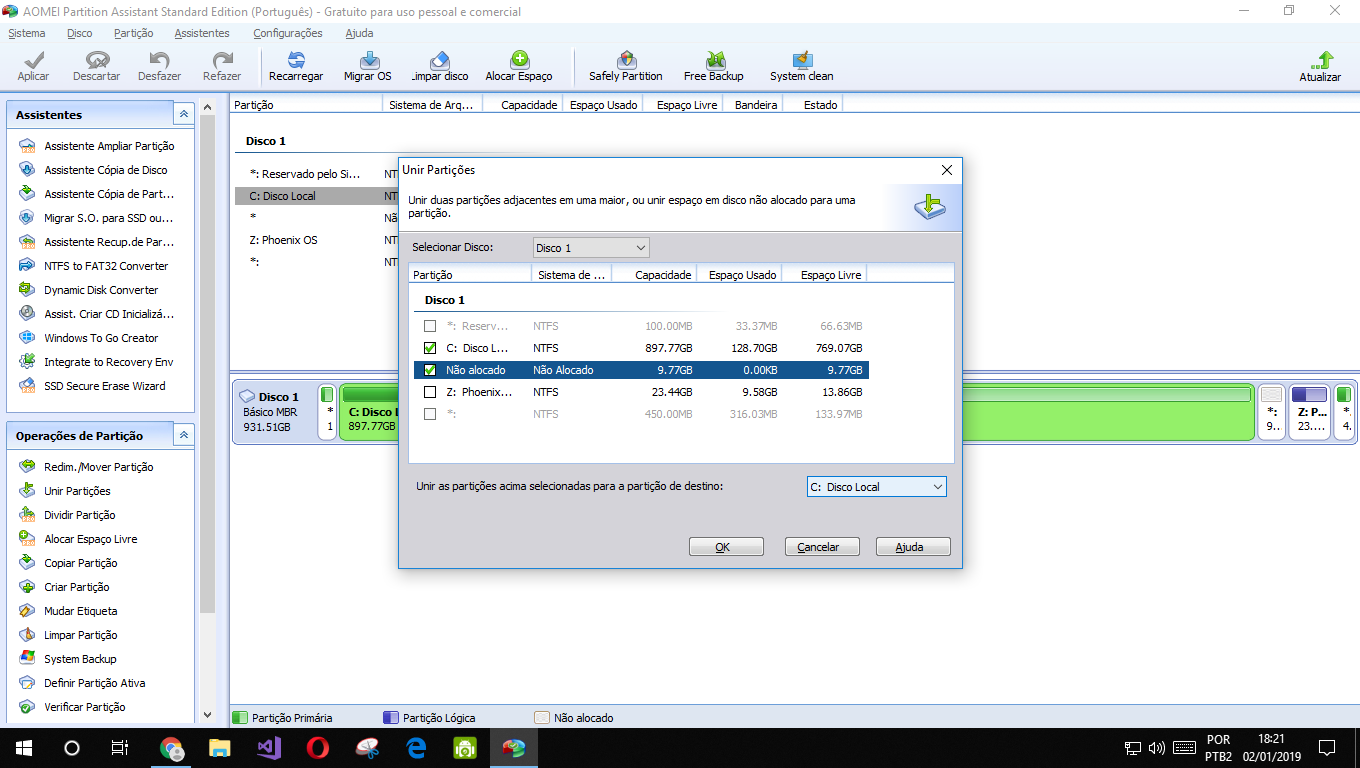Open the Ajuda menu
The width and height of the screenshot is (1360, 768).
pos(359,33)
